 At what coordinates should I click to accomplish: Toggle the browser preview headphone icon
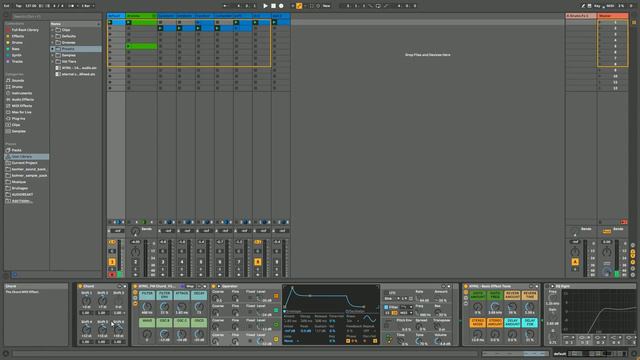point(14,275)
